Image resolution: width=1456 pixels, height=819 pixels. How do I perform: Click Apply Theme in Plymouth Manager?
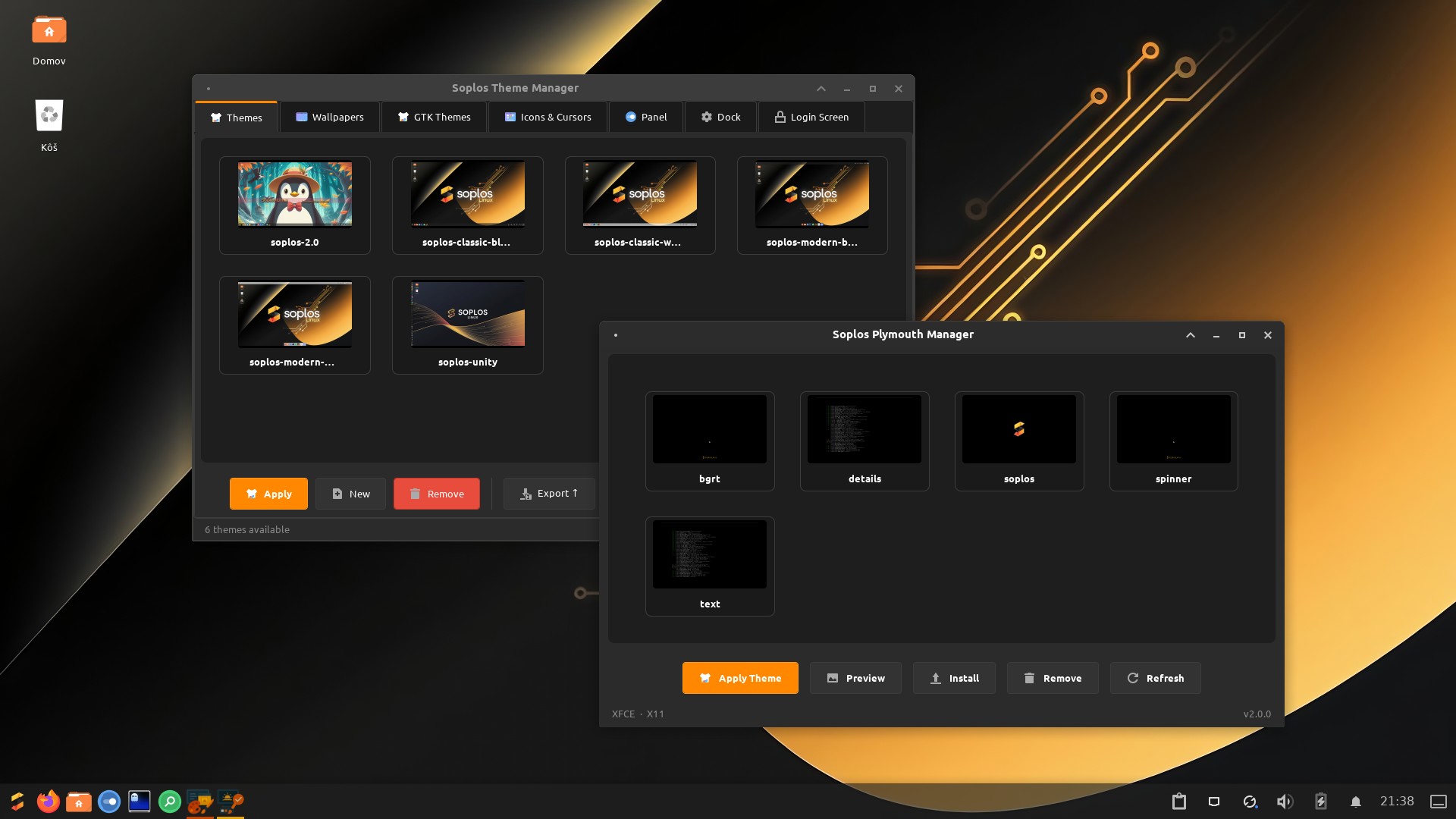pos(740,678)
